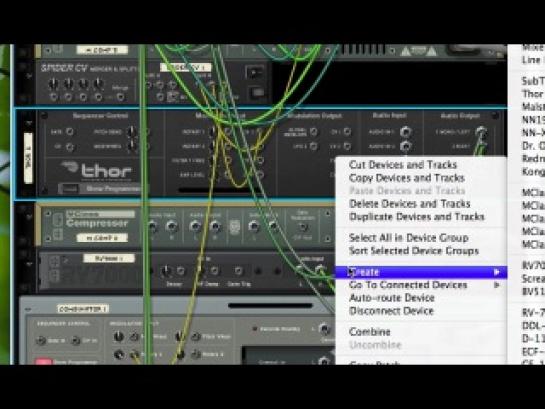Click the Combinator's CV In jack
This screenshot has height=409, width=545.
[x=75, y=340]
